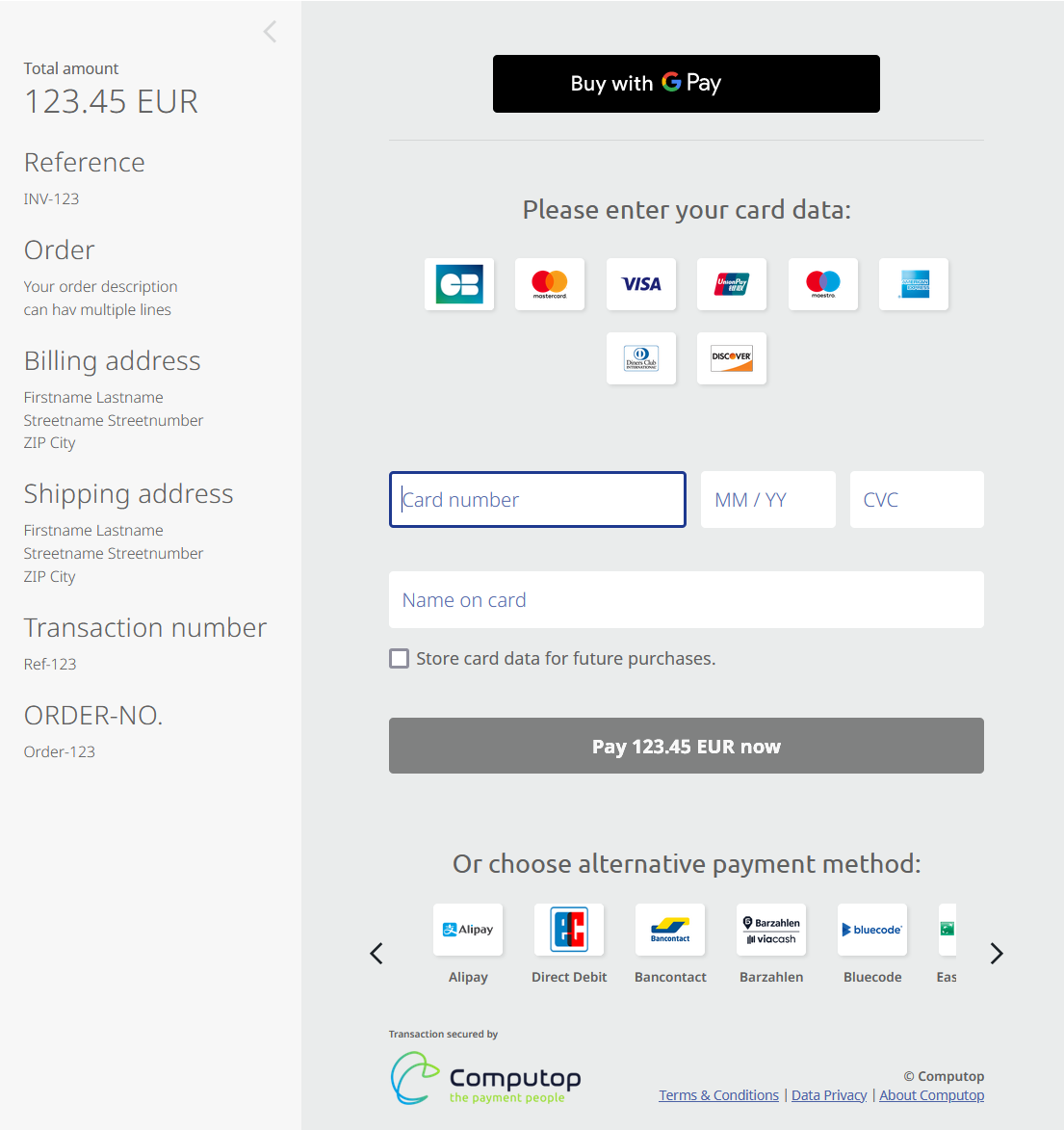The height and width of the screenshot is (1130, 1064).
Task: Enable Store card data for future purchases
Action: click(399, 659)
